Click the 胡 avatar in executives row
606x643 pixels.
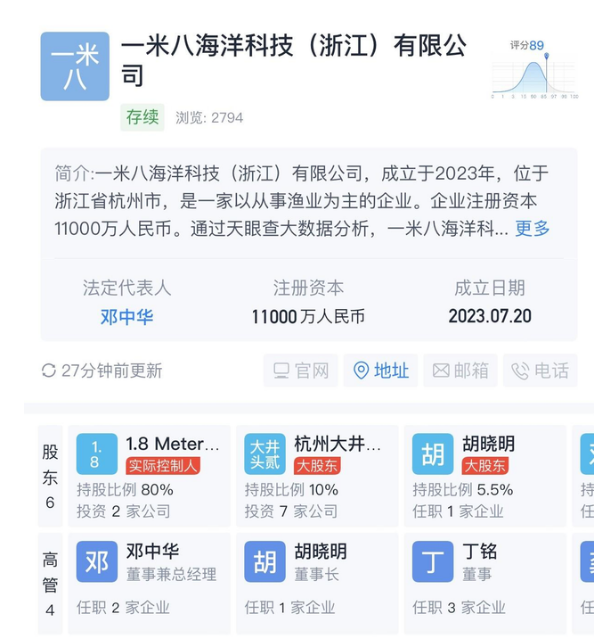pos(265,561)
